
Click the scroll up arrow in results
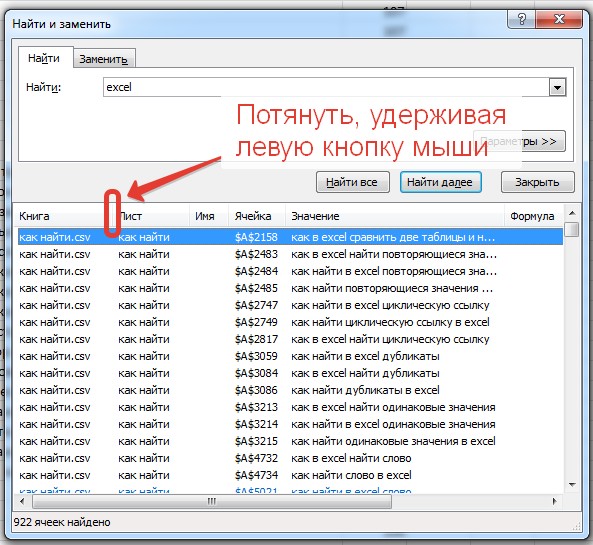[x=572, y=213]
